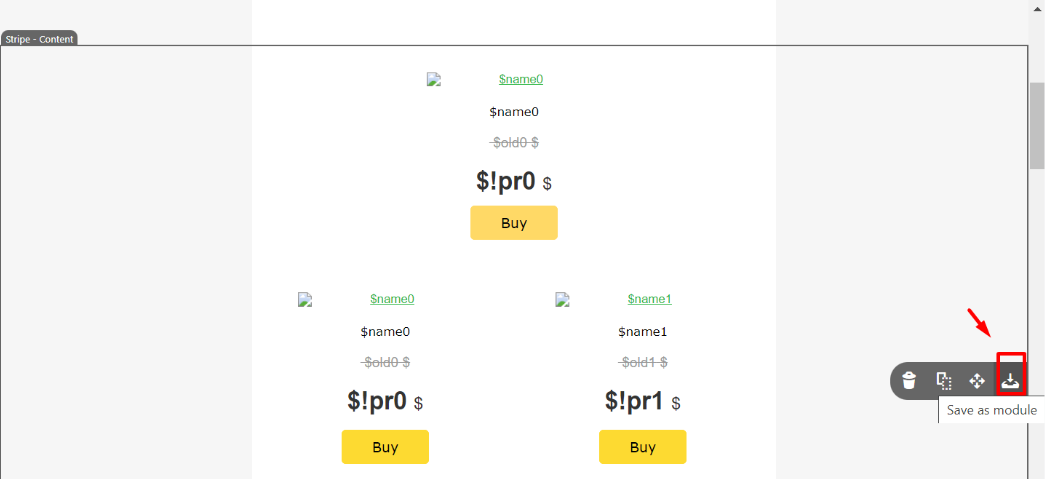Click broken image icon in single-product row

point(434,80)
